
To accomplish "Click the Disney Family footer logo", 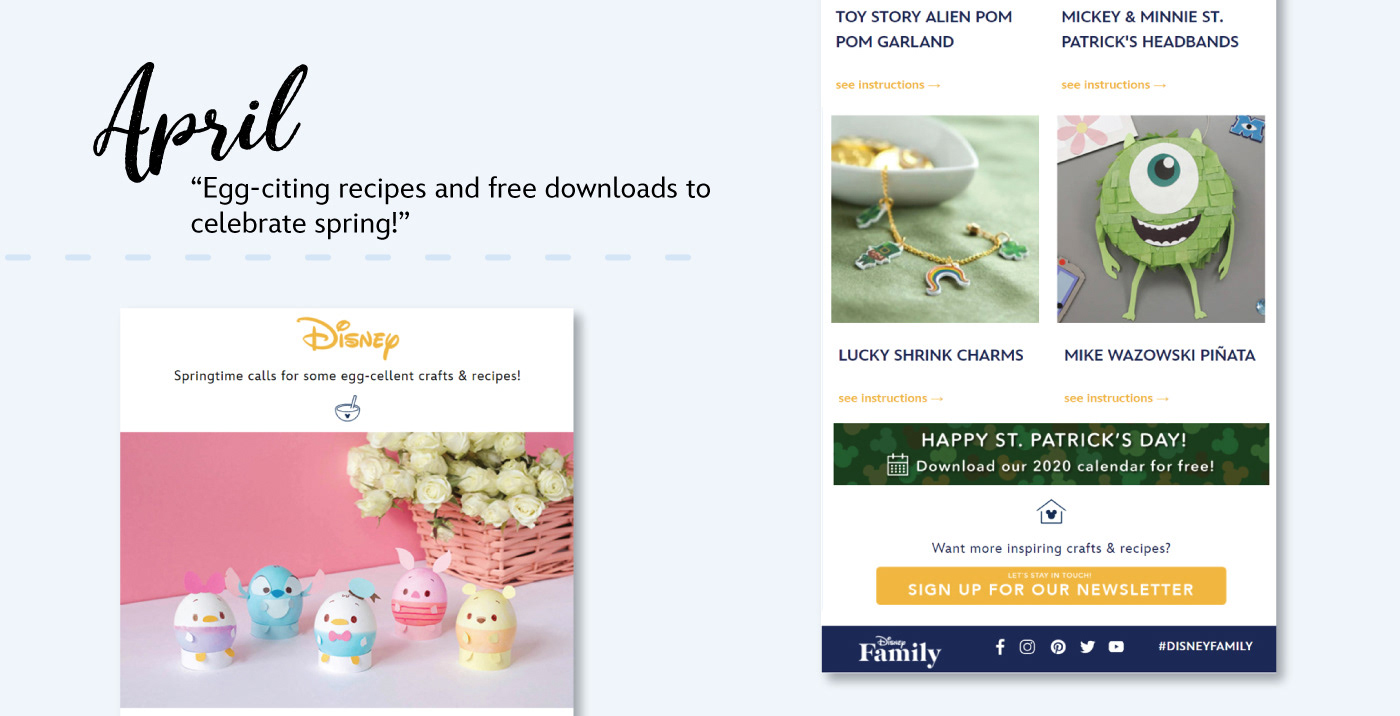I will [x=900, y=650].
